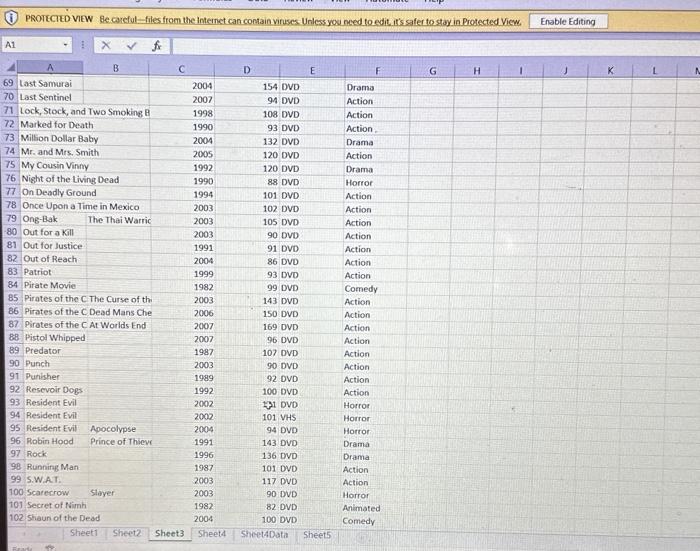Click the cell 'At Worlds End'
700x551 pixels.
(x=120, y=325)
